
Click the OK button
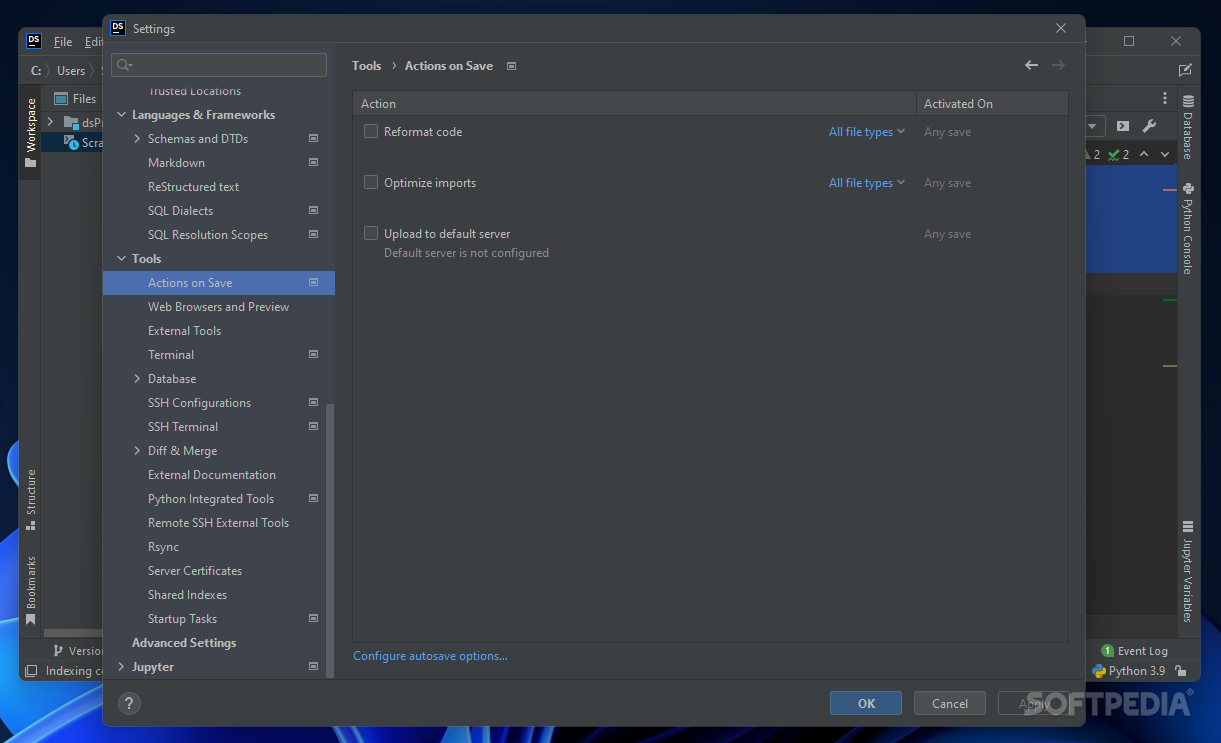866,703
